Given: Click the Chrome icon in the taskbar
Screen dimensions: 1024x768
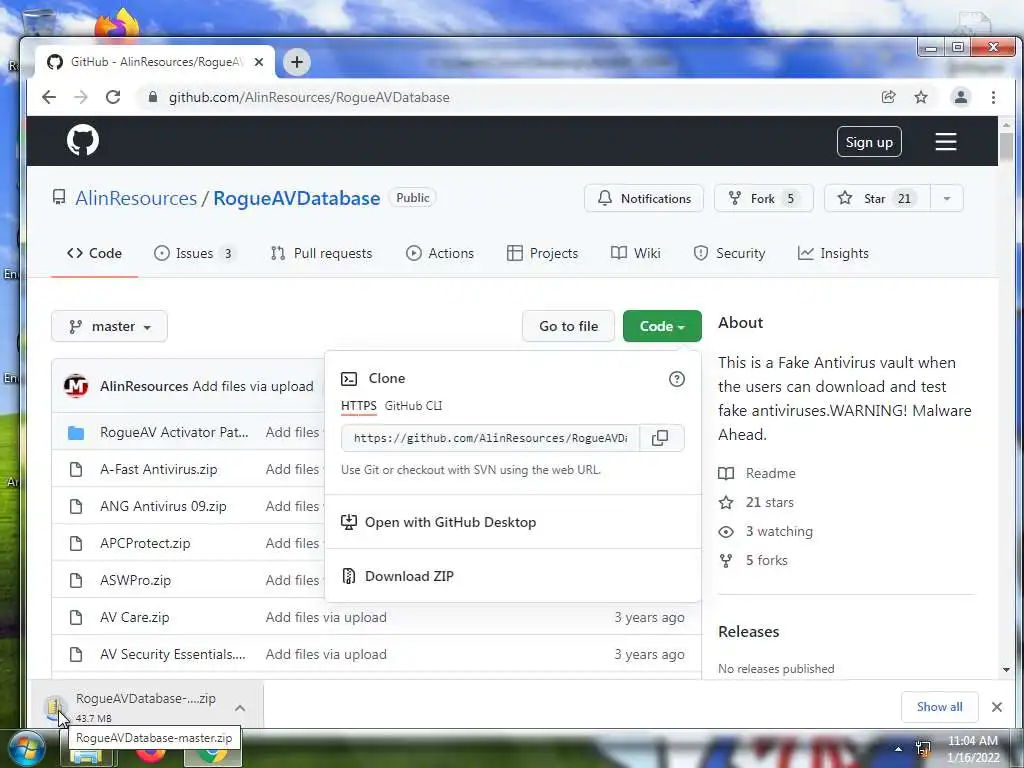Looking at the screenshot, I should [x=212, y=754].
